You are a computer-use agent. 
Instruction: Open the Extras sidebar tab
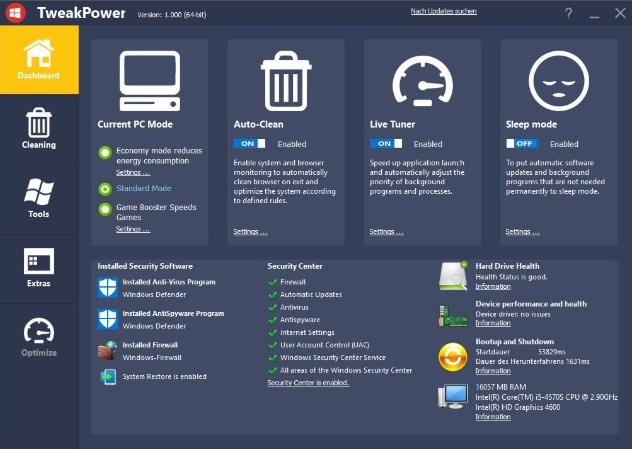click(39, 268)
